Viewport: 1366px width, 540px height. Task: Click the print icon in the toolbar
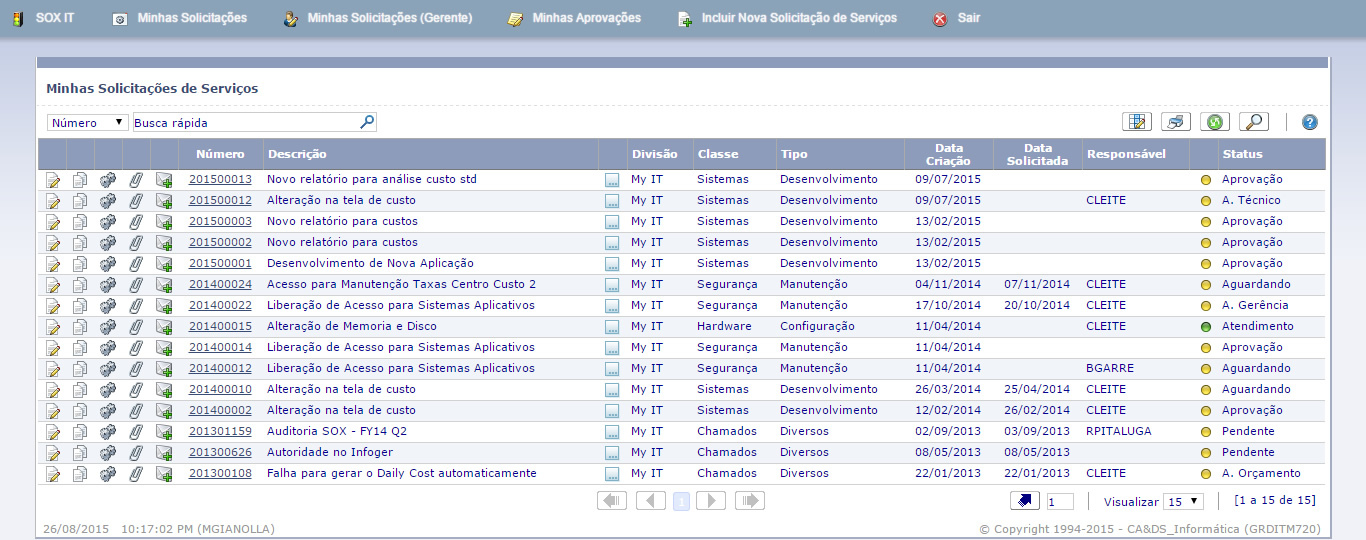pyautogui.click(x=1175, y=122)
